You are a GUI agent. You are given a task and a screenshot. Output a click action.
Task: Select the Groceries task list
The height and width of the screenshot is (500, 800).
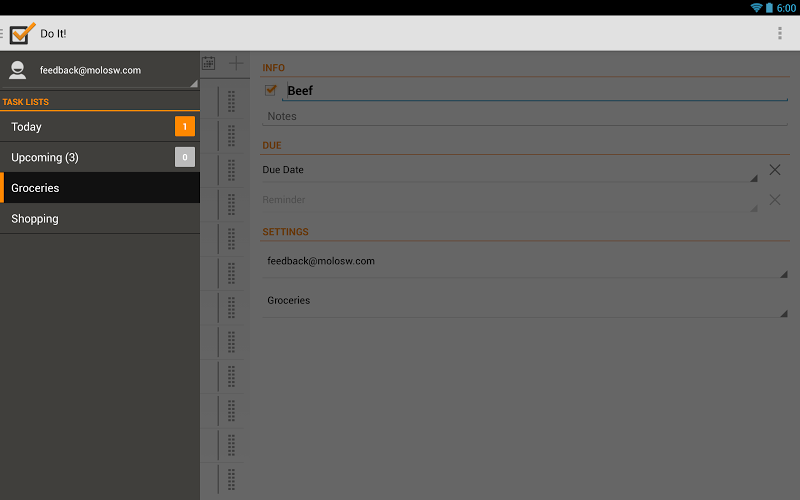100,188
